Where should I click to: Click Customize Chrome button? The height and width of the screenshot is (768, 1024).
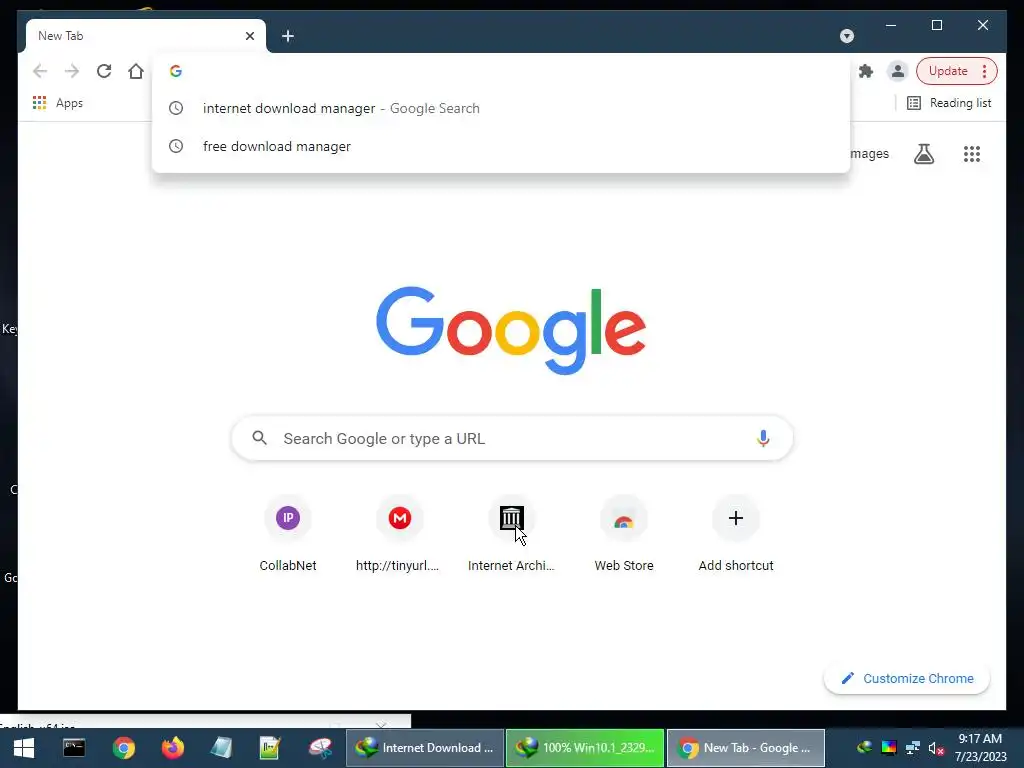click(x=907, y=679)
